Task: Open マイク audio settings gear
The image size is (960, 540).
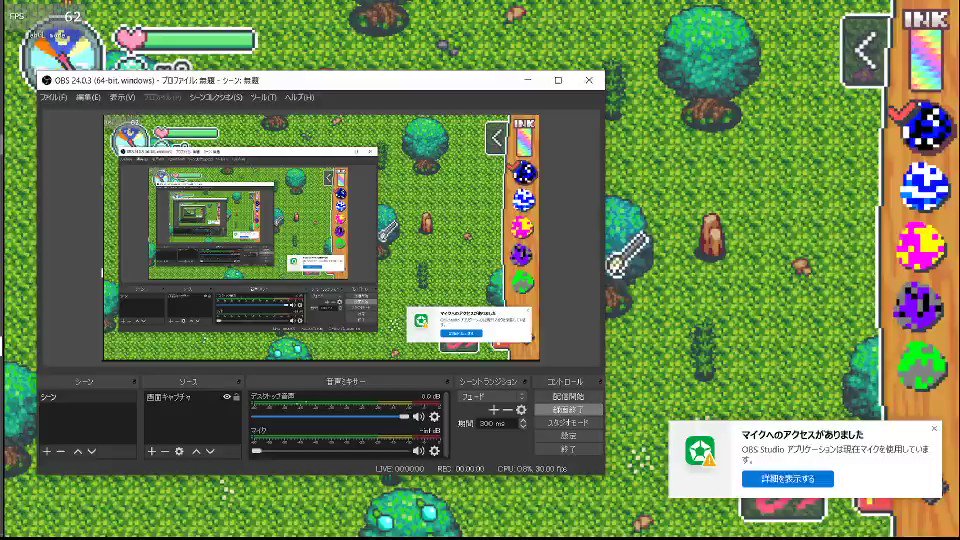Action: click(434, 451)
